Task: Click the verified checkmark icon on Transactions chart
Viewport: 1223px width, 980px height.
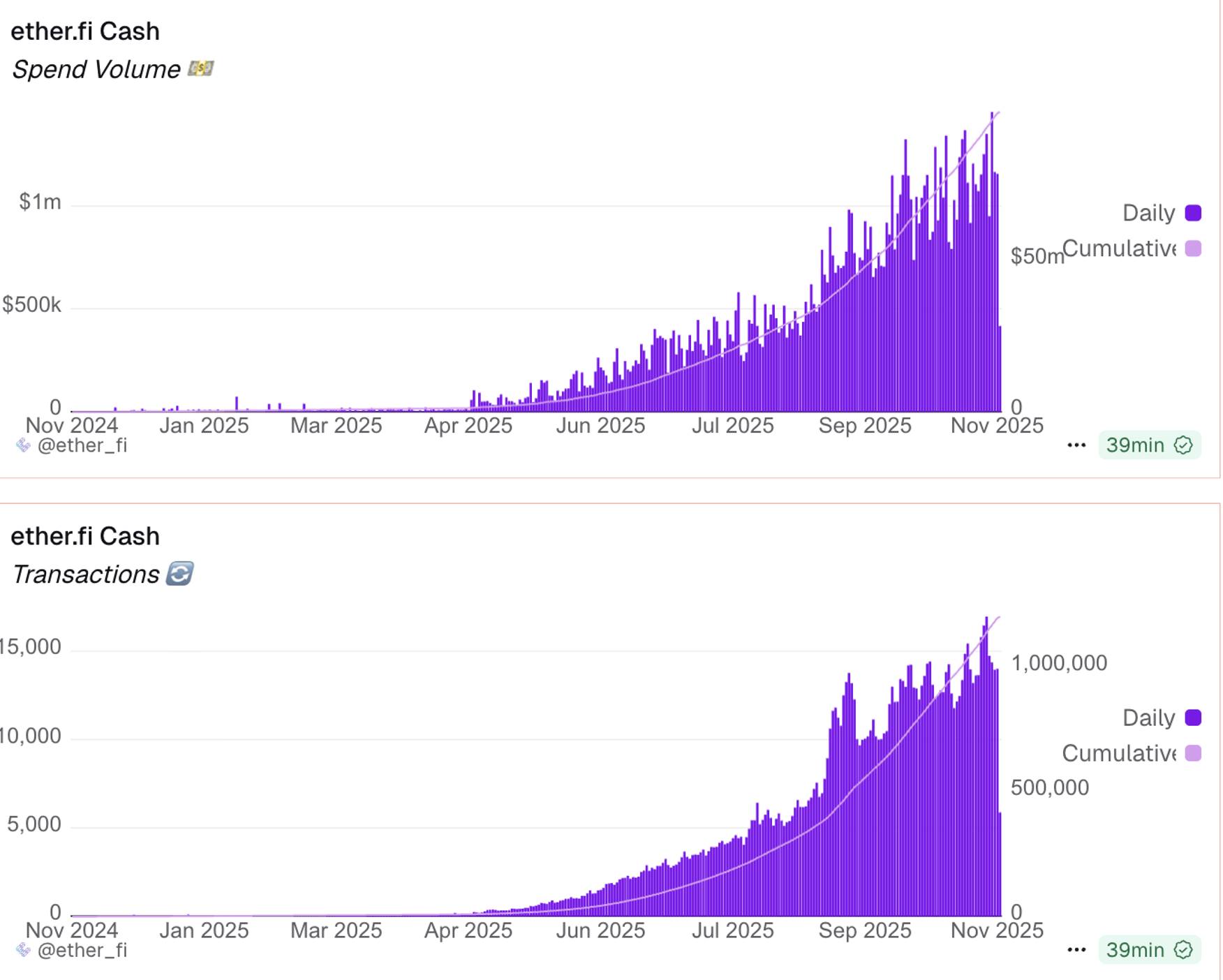Action: [x=1183, y=950]
